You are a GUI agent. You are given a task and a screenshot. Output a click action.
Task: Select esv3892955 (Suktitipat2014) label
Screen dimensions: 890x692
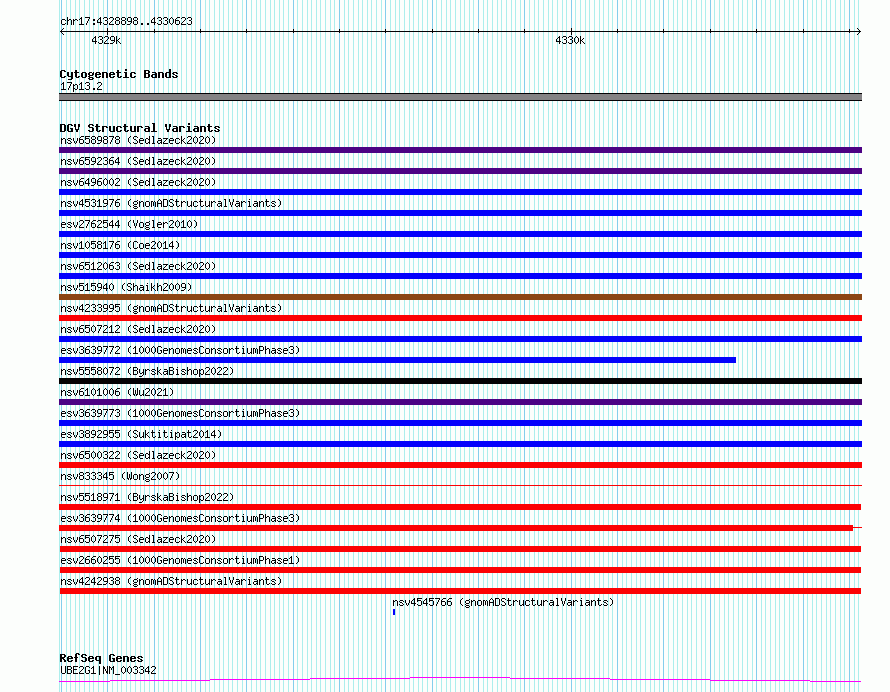pyautogui.click(x=141, y=434)
